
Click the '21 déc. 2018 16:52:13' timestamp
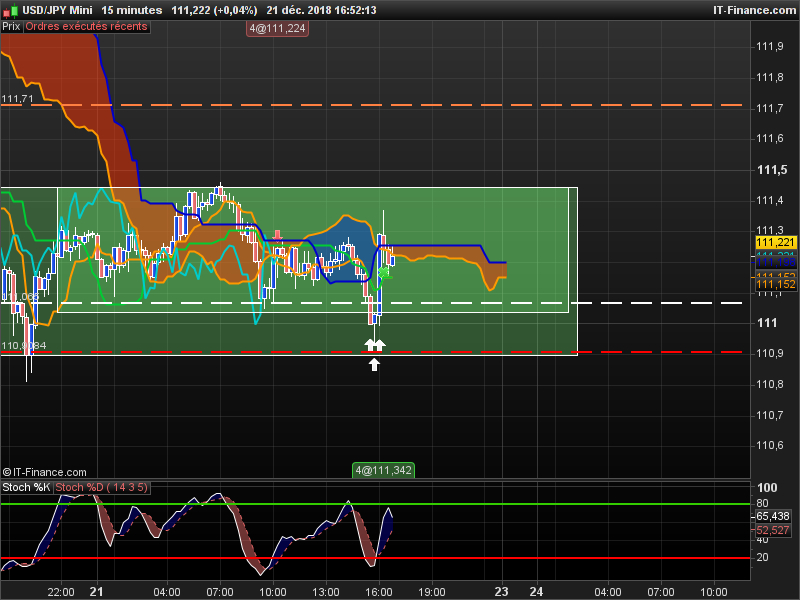pos(321,10)
